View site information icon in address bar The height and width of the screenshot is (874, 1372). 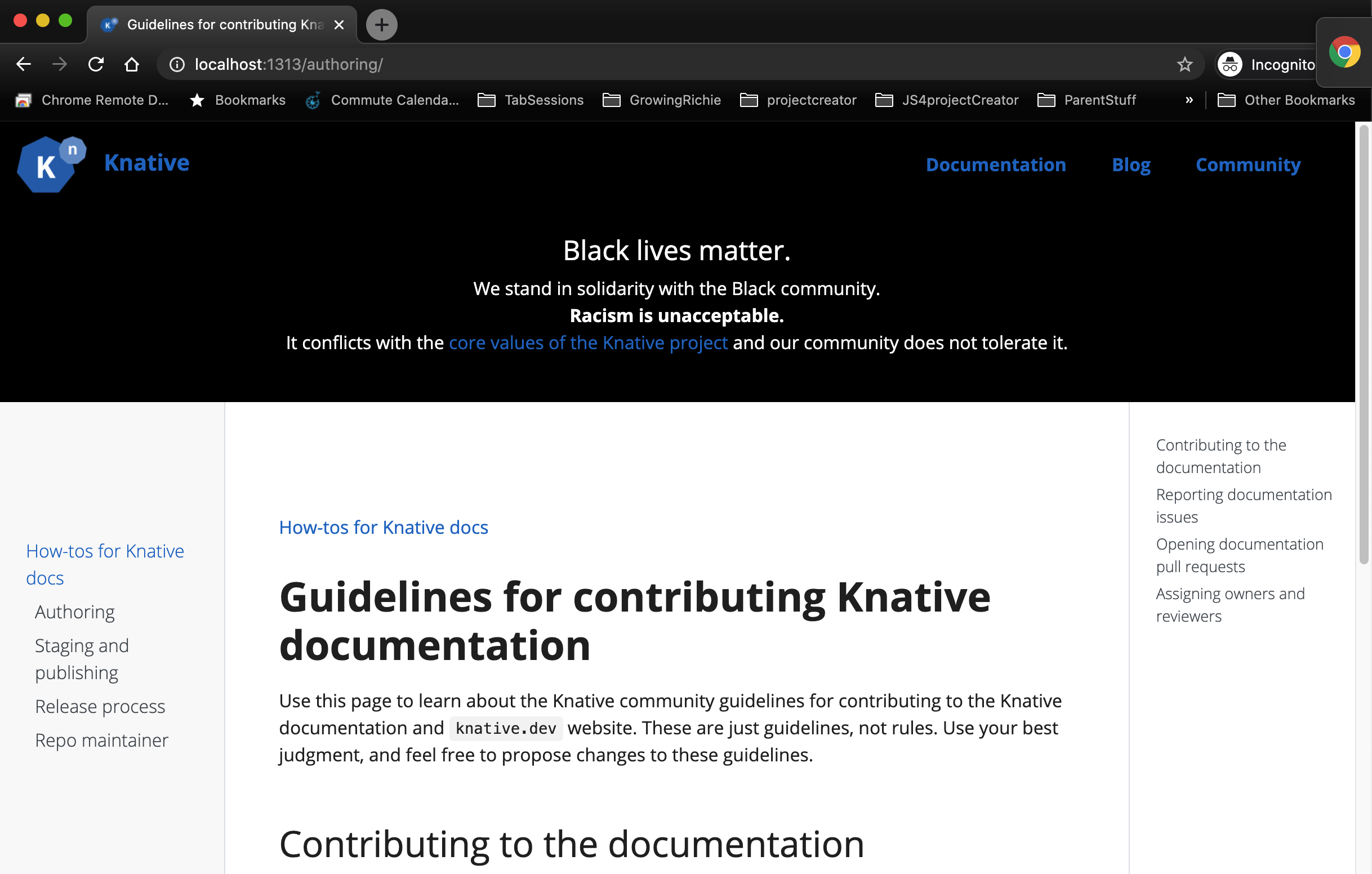177,64
